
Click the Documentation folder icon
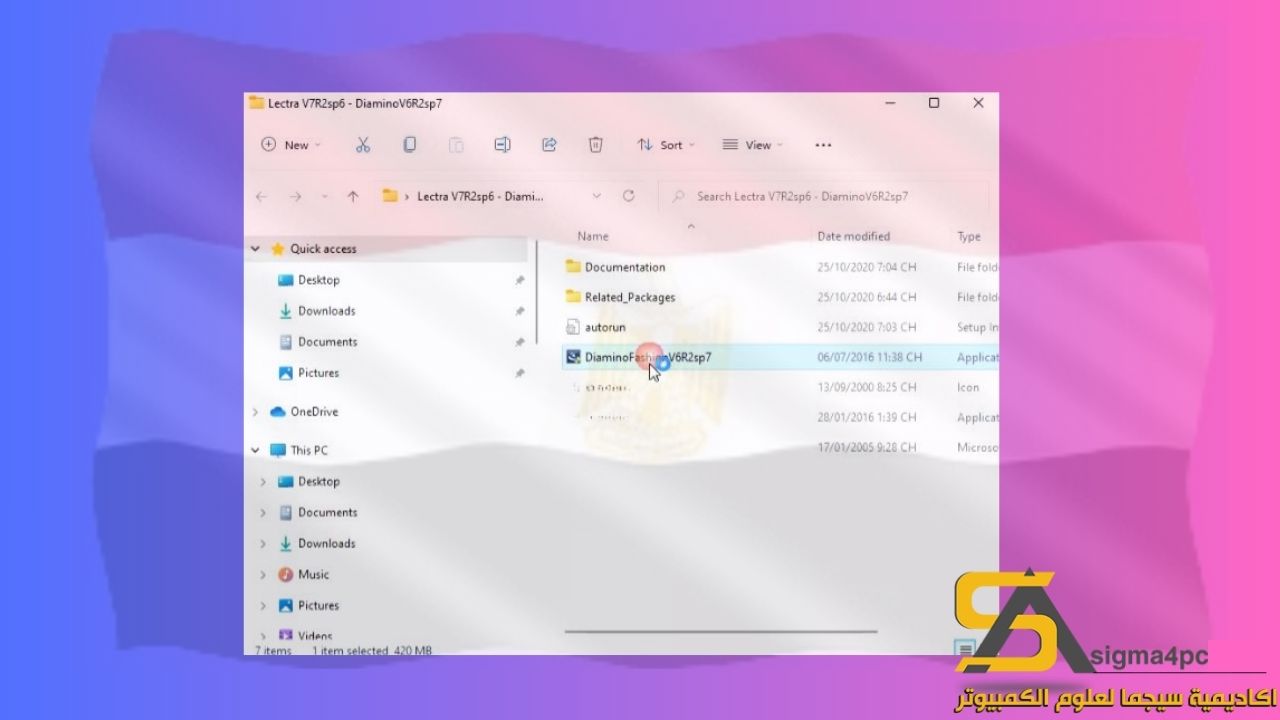[x=573, y=267]
